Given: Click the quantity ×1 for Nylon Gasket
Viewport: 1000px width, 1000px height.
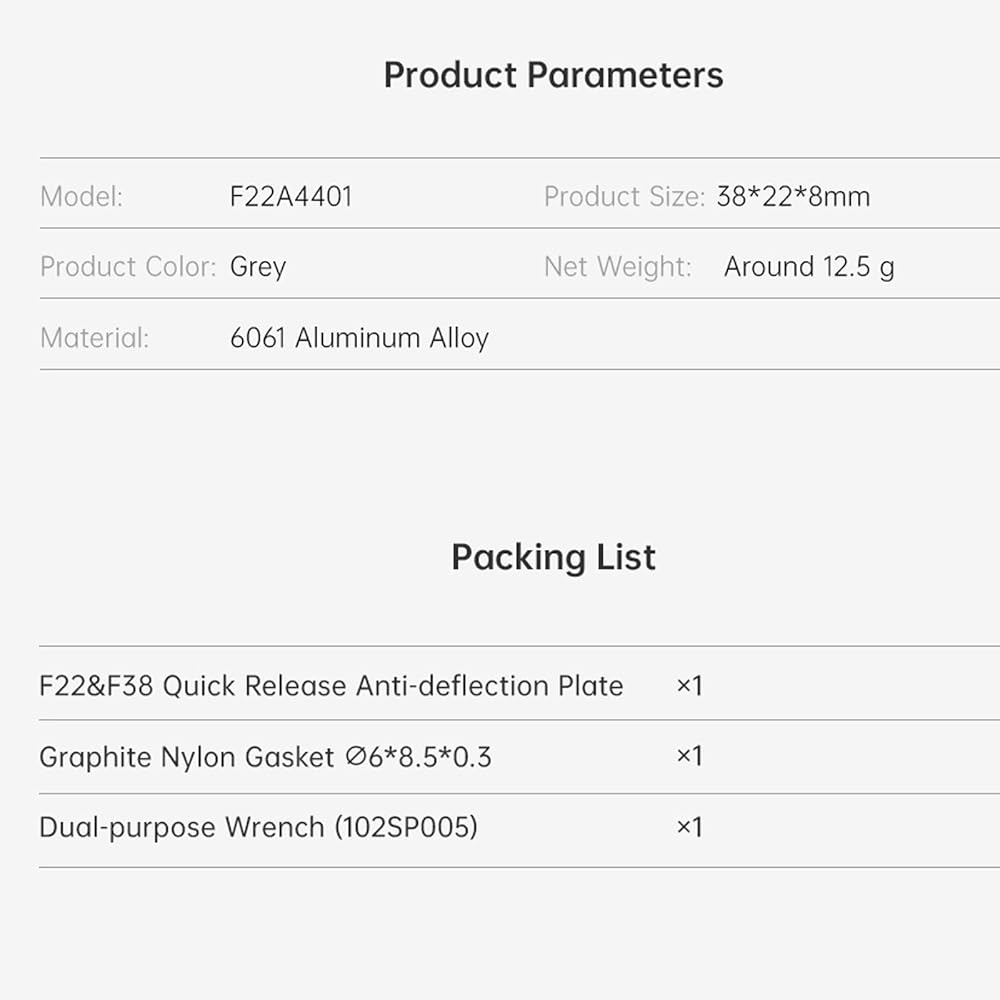Looking at the screenshot, I should (689, 757).
